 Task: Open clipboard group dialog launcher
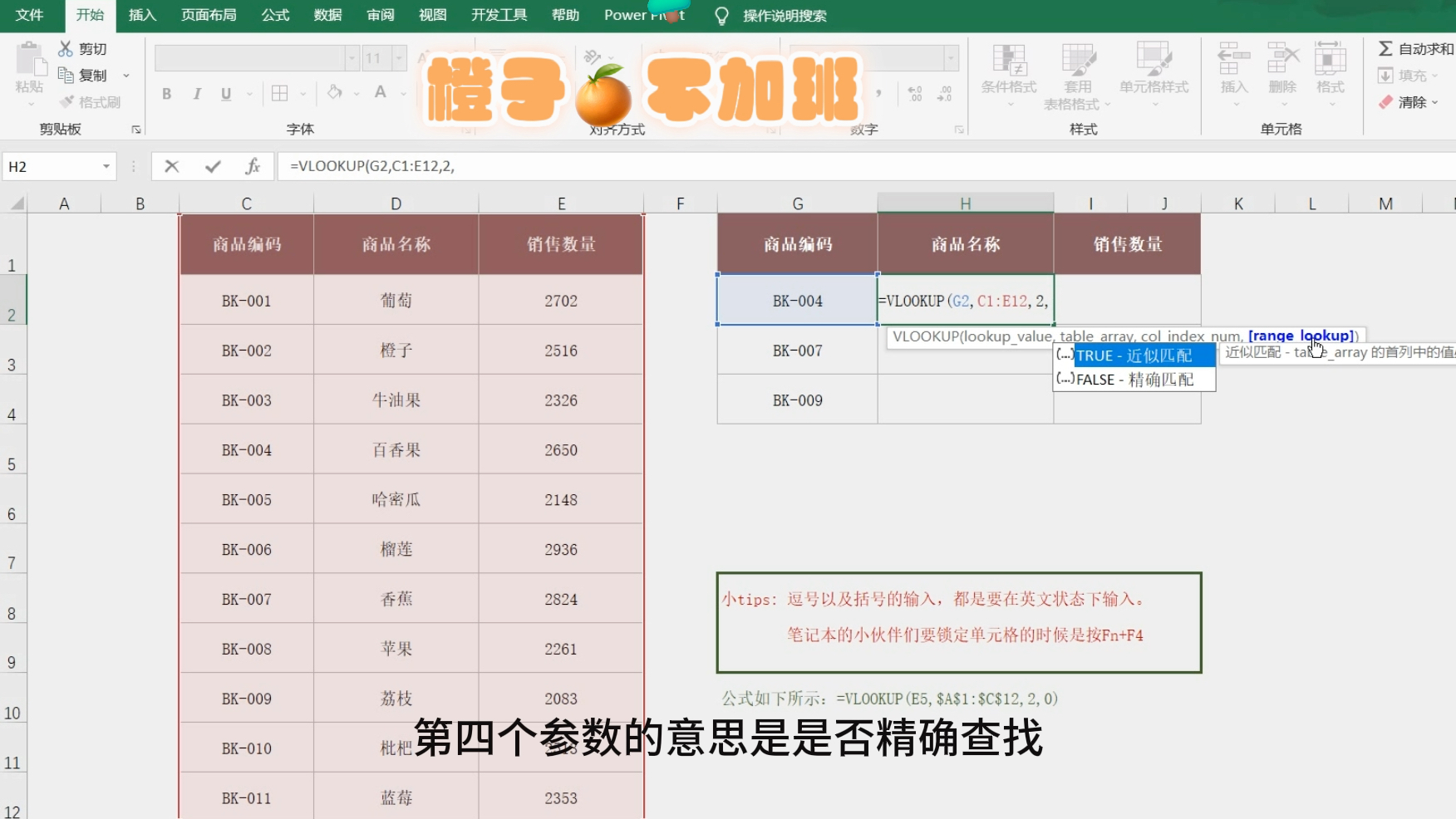tap(136, 130)
